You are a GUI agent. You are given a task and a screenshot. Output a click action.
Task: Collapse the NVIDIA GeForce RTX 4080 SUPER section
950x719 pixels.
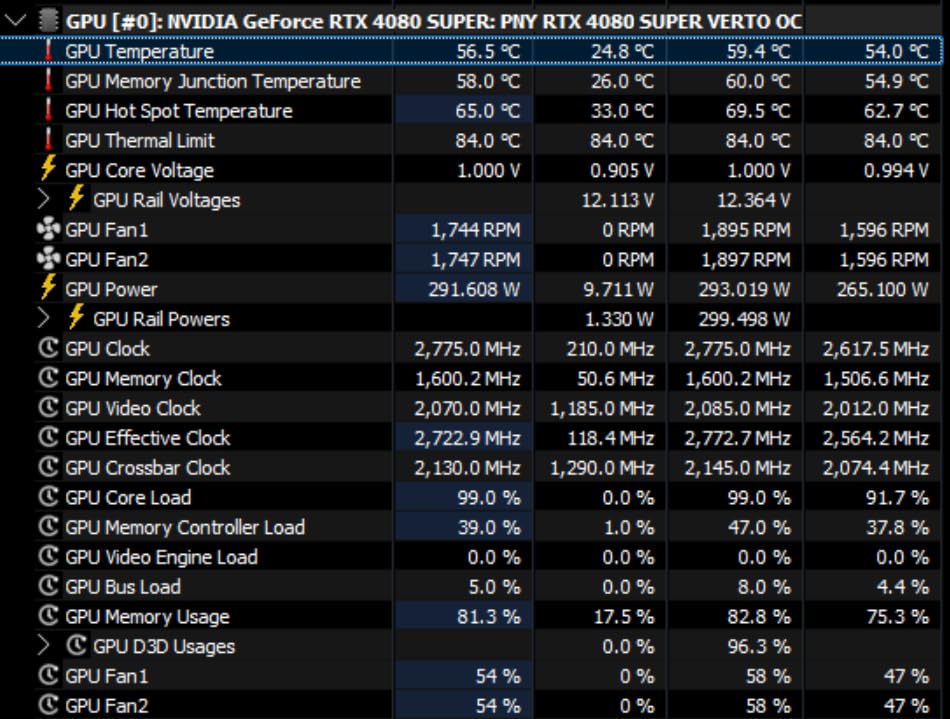point(17,21)
